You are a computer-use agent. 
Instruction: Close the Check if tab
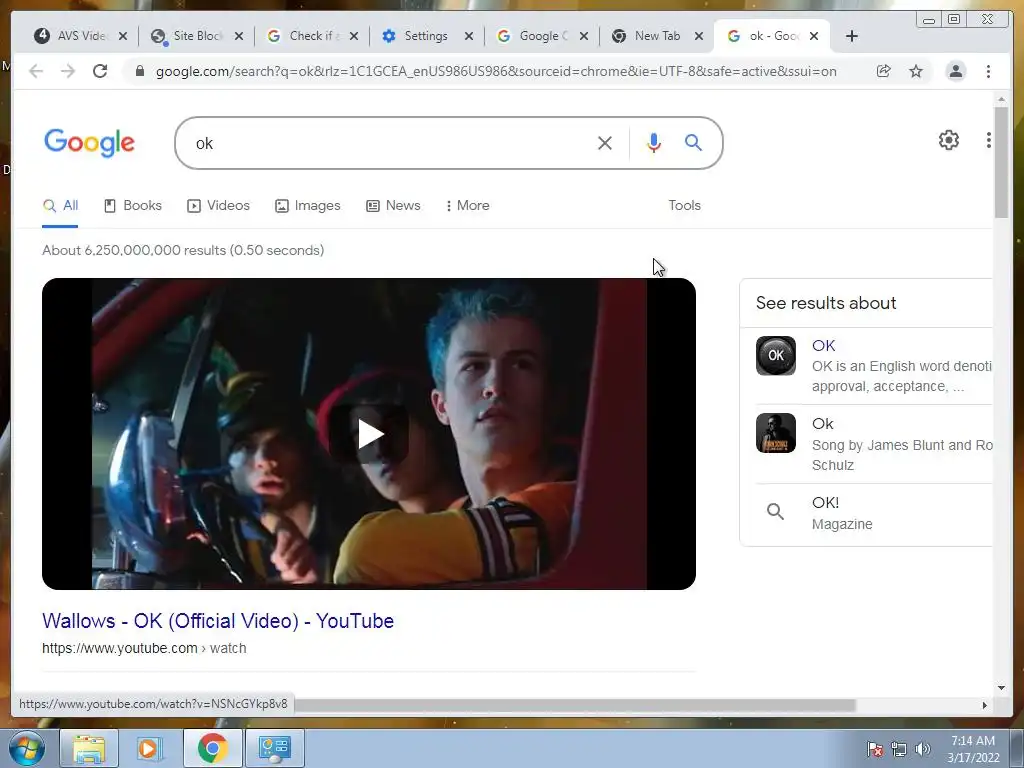pos(354,36)
